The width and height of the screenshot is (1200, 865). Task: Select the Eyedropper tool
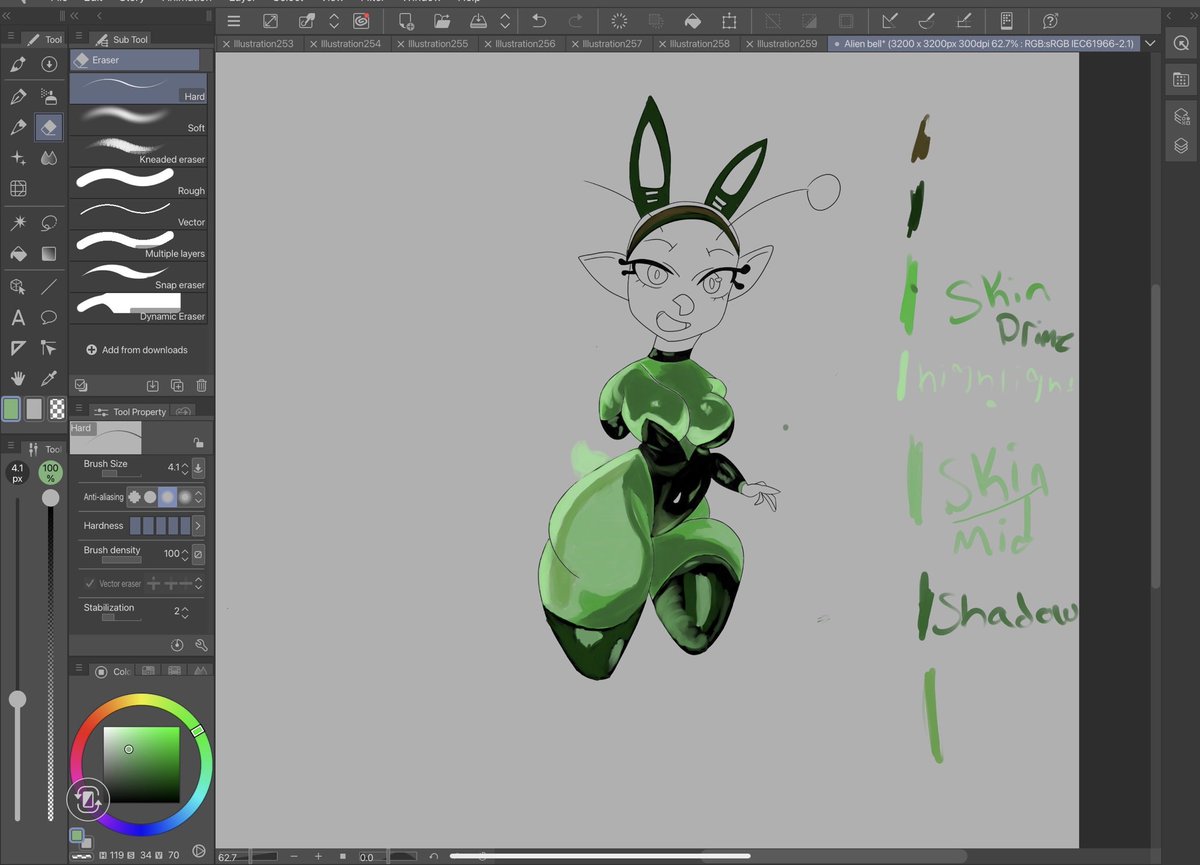point(48,379)
